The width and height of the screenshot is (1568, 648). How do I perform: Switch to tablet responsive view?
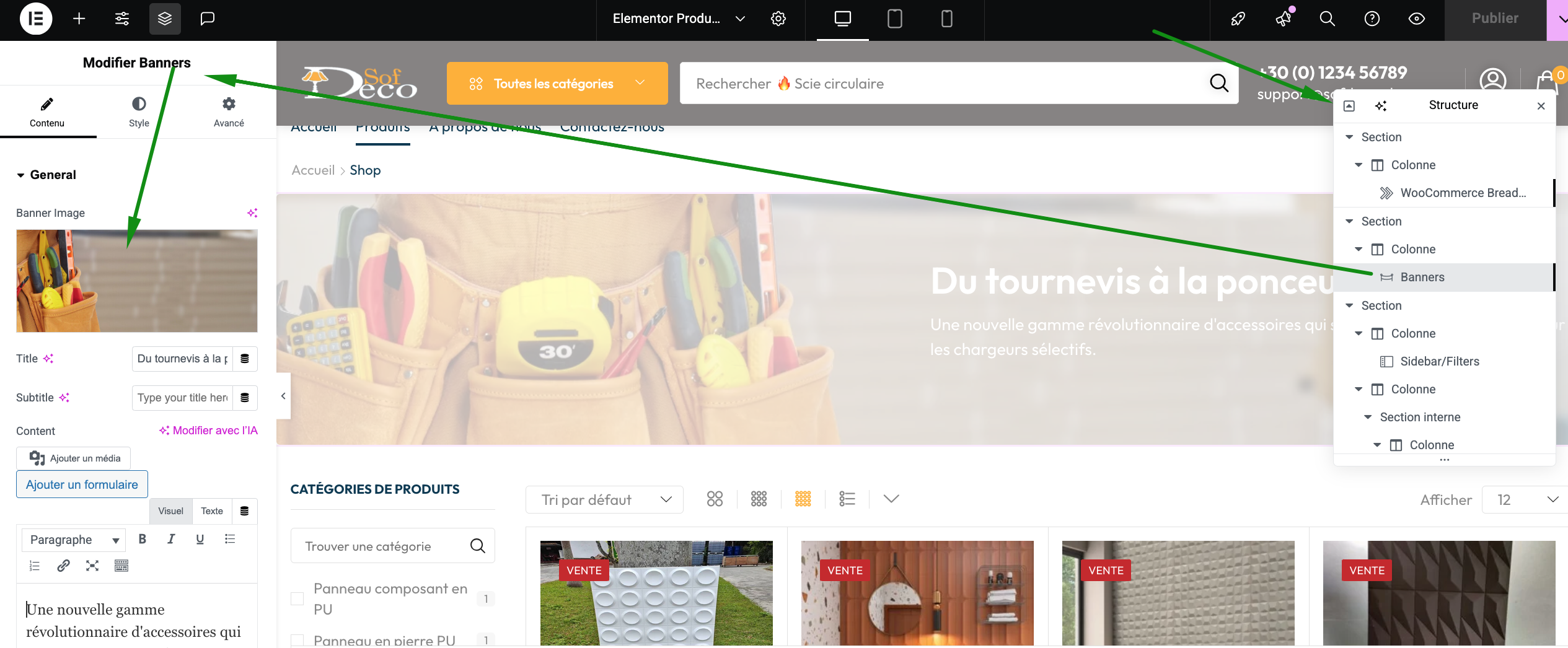pos(895,19)
